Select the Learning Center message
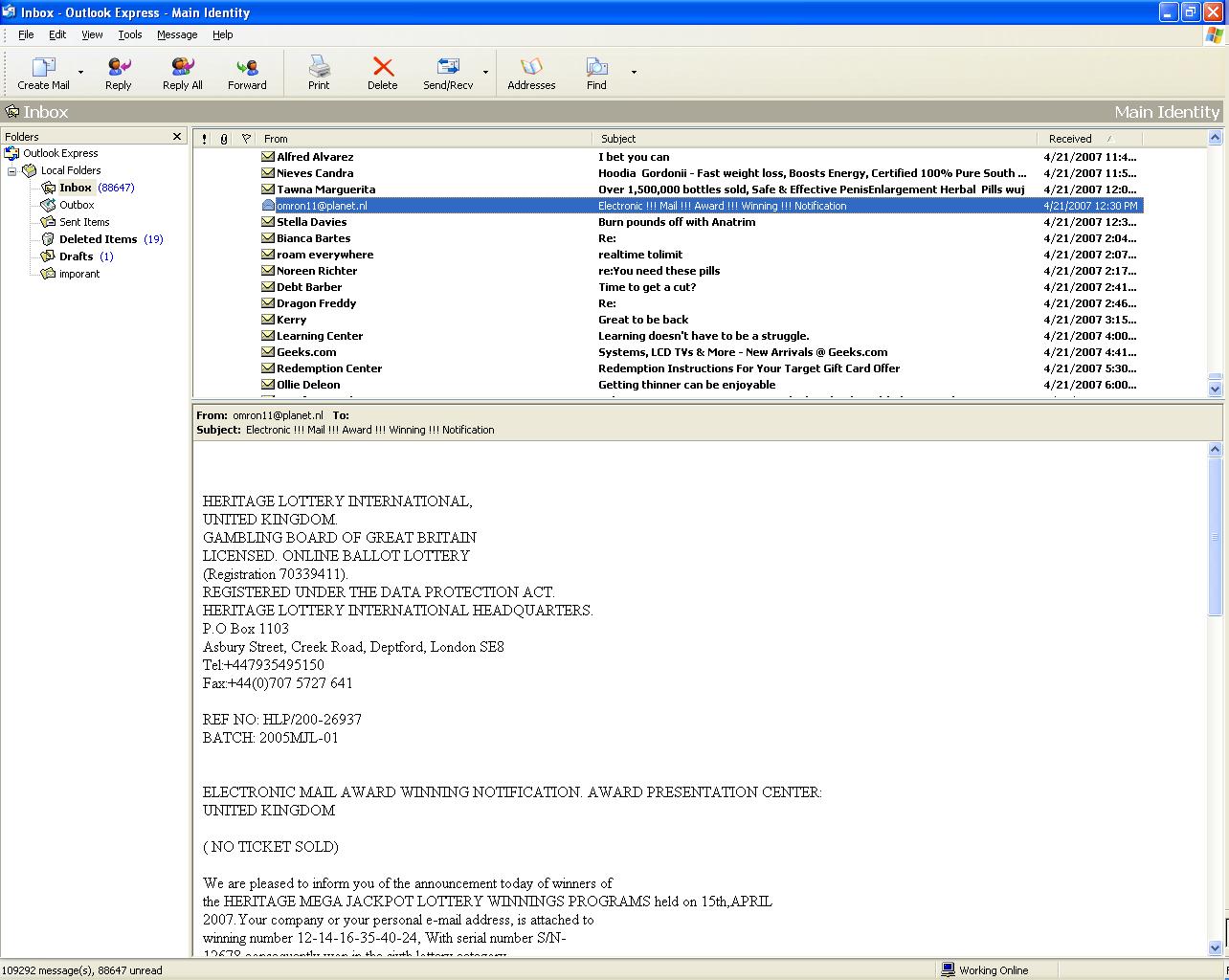1229x980 pixels. (668, 336)
